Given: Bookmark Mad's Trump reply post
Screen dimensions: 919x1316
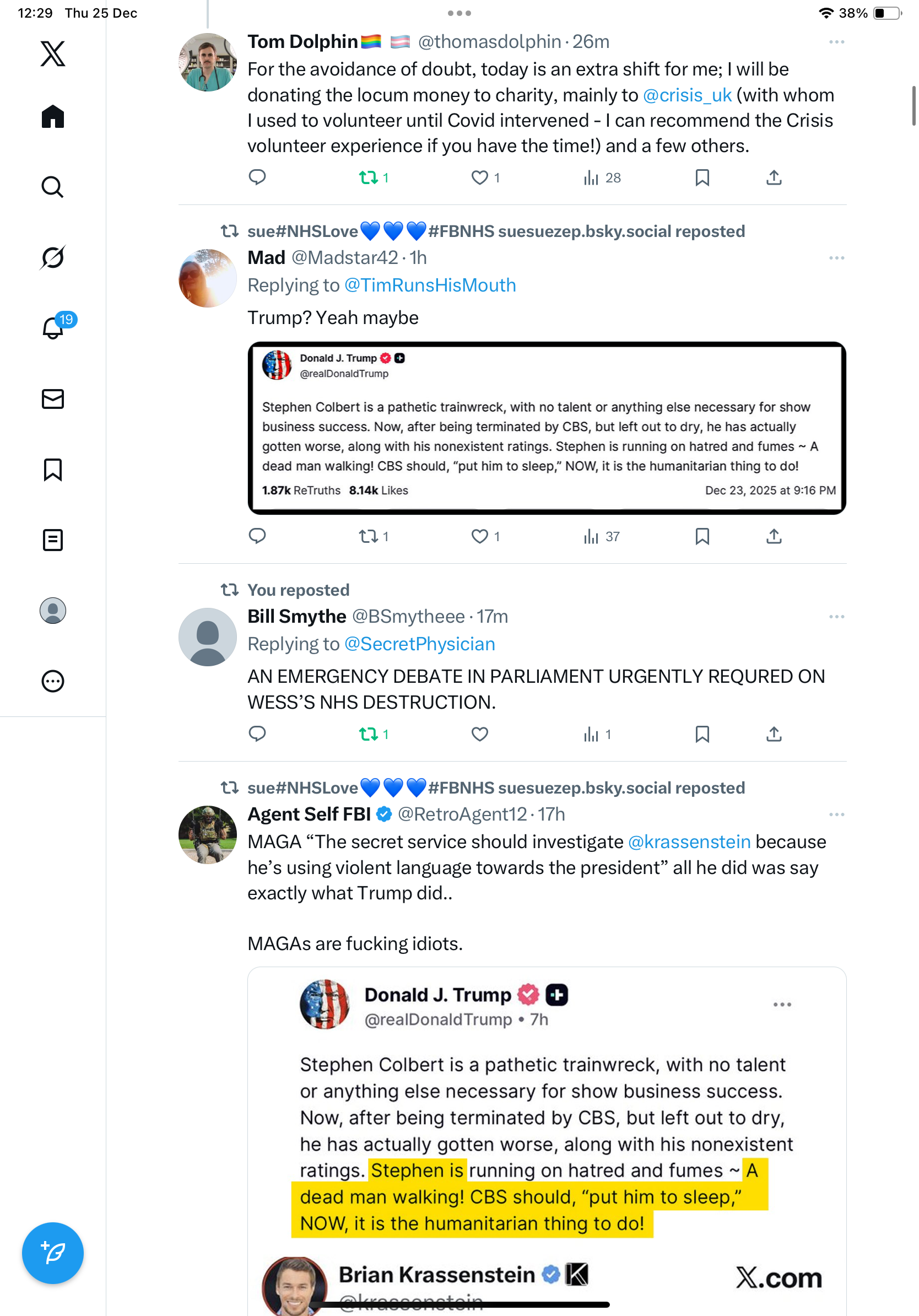Looking at the screenshot, I should 702,537.
